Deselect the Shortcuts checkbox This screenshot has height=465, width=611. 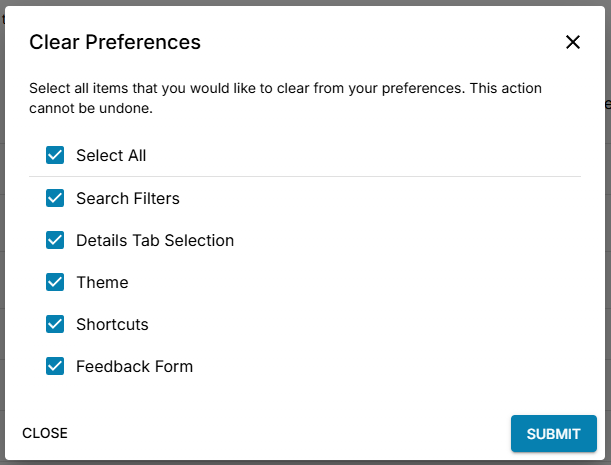tap(55, 324)
